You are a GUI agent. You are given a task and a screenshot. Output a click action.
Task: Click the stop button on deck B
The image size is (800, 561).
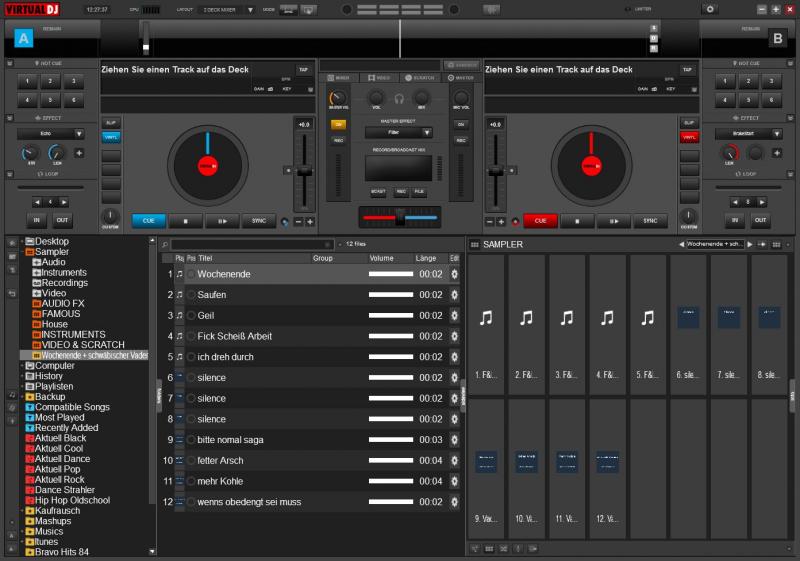point(577,221)
